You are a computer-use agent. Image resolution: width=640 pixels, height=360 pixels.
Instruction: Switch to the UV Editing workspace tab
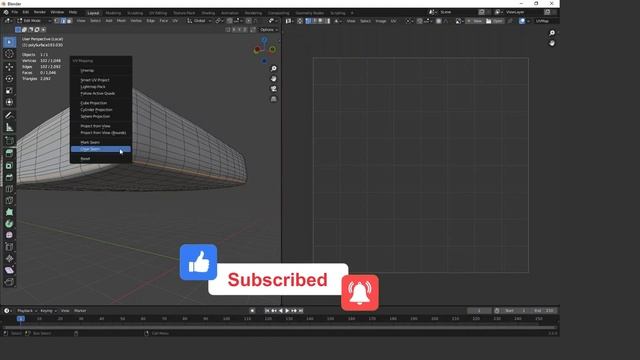[x=158, y=13]
